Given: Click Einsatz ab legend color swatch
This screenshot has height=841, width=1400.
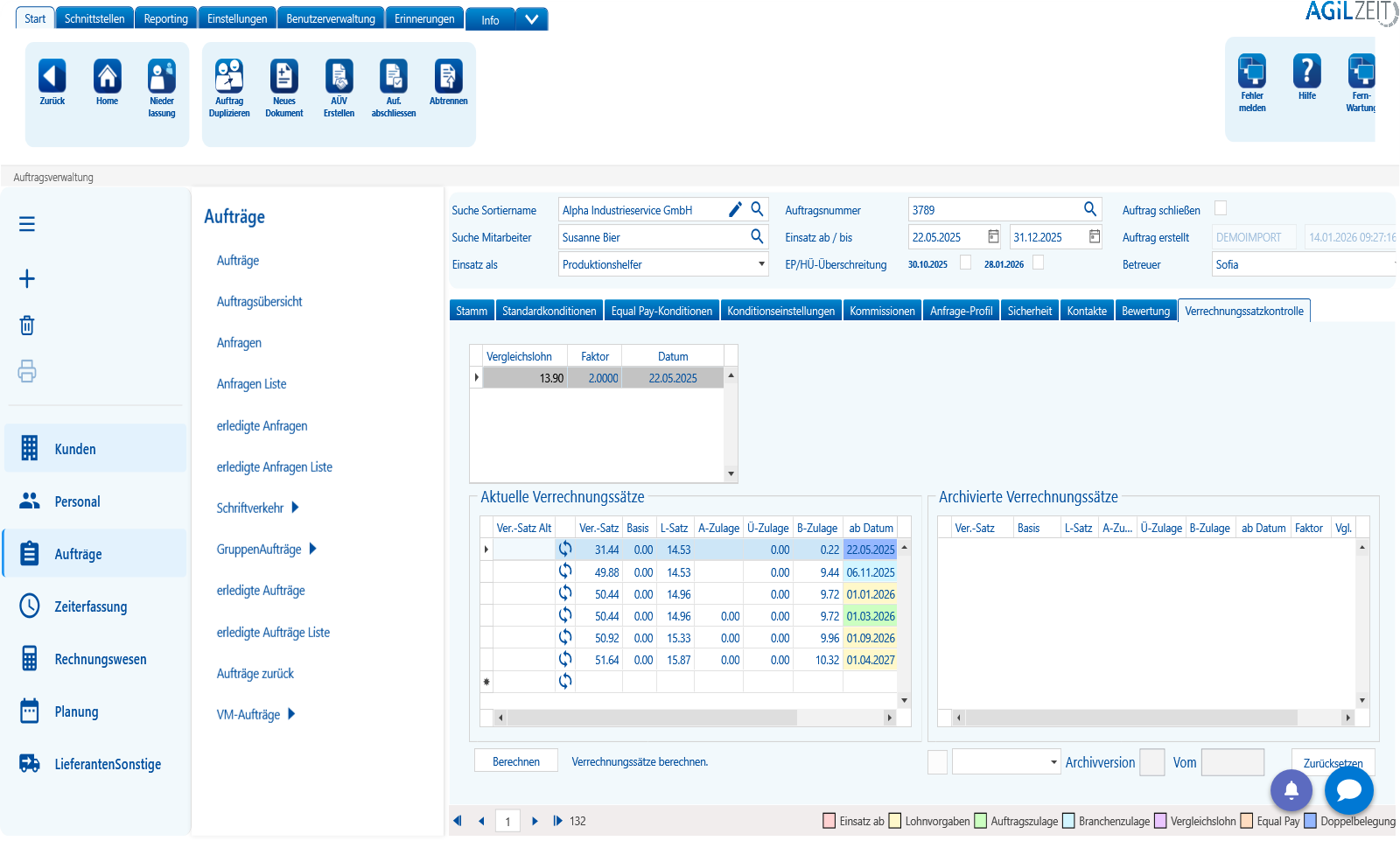Looking at the screenshot, I should coord(829,821).
